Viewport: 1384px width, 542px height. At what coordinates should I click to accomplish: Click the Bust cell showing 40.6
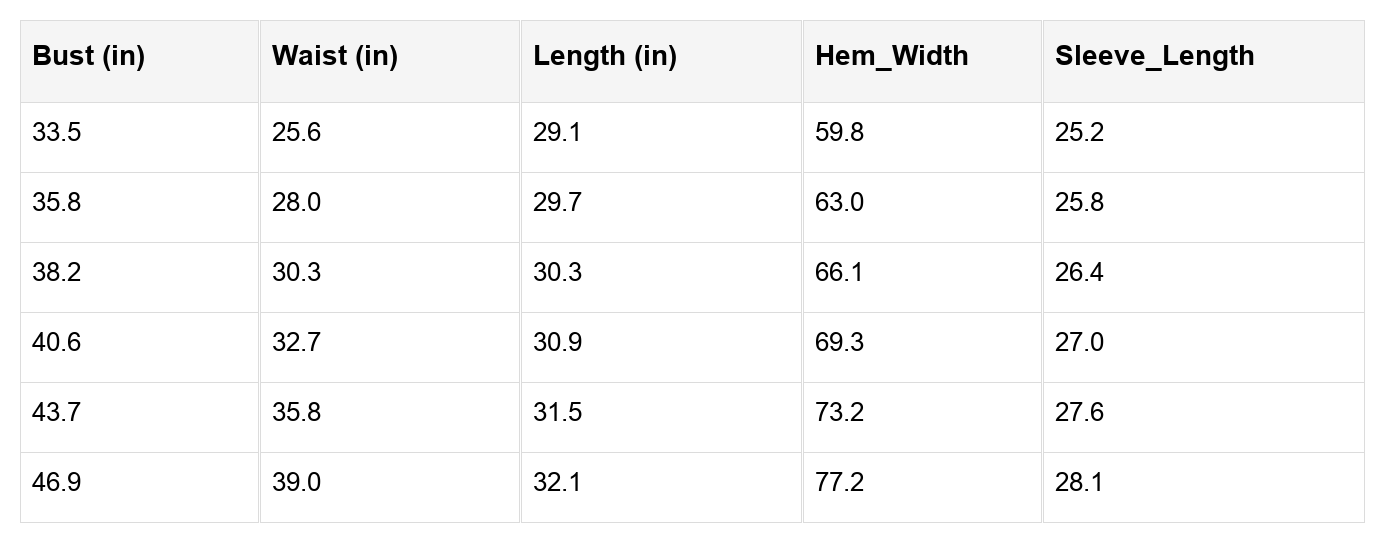click(x=57, y=343)
